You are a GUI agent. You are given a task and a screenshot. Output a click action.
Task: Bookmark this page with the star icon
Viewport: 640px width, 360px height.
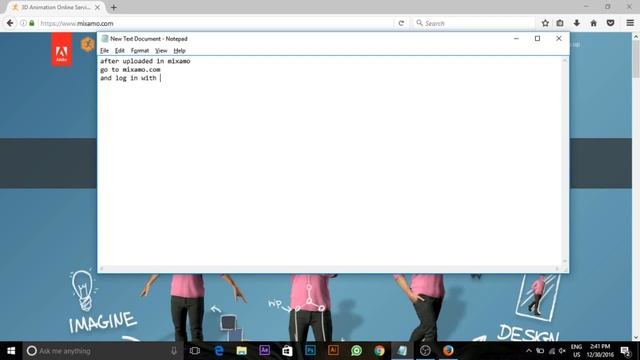coord(545,23)
